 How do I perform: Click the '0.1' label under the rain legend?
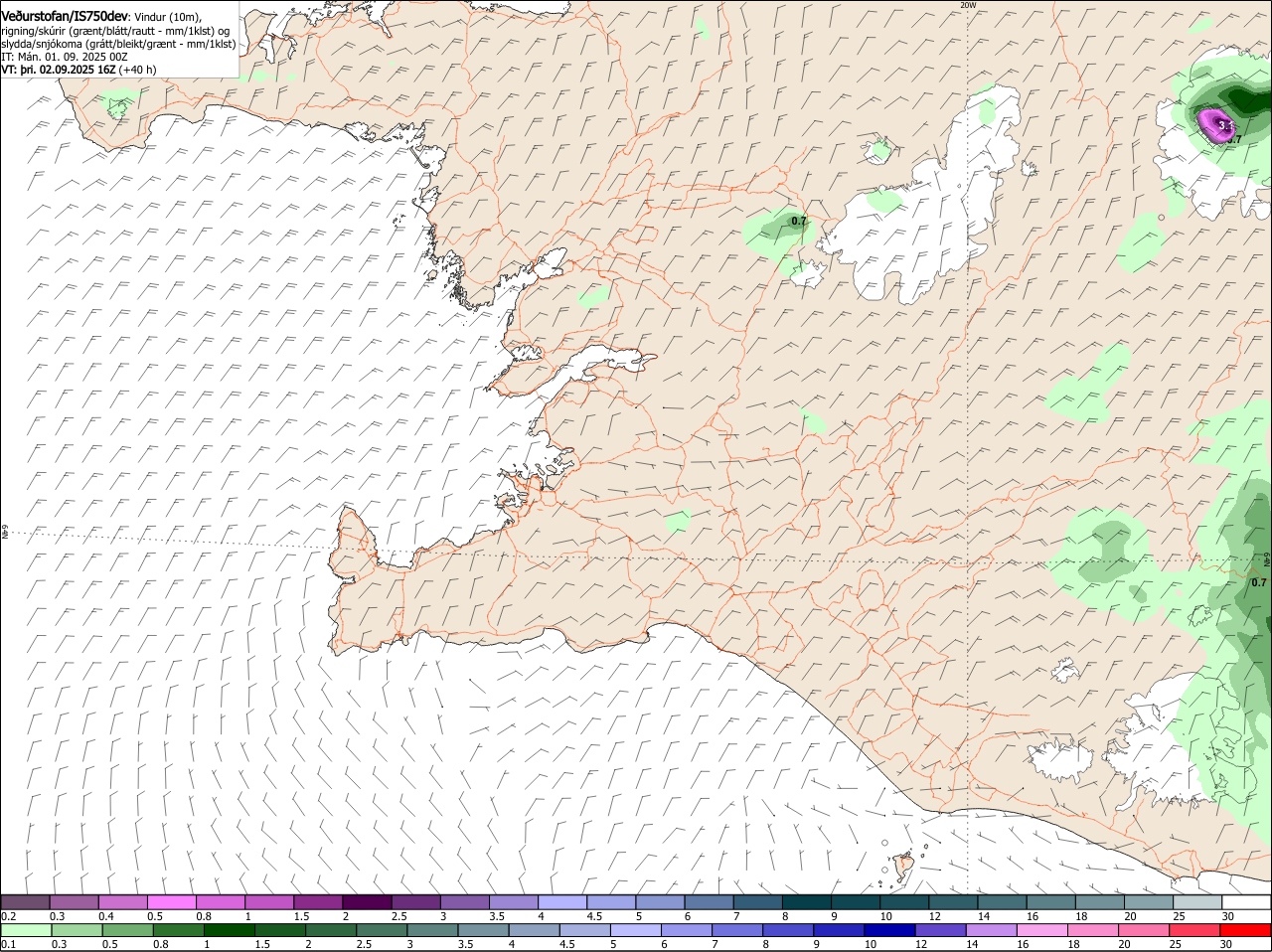point(8,944)
